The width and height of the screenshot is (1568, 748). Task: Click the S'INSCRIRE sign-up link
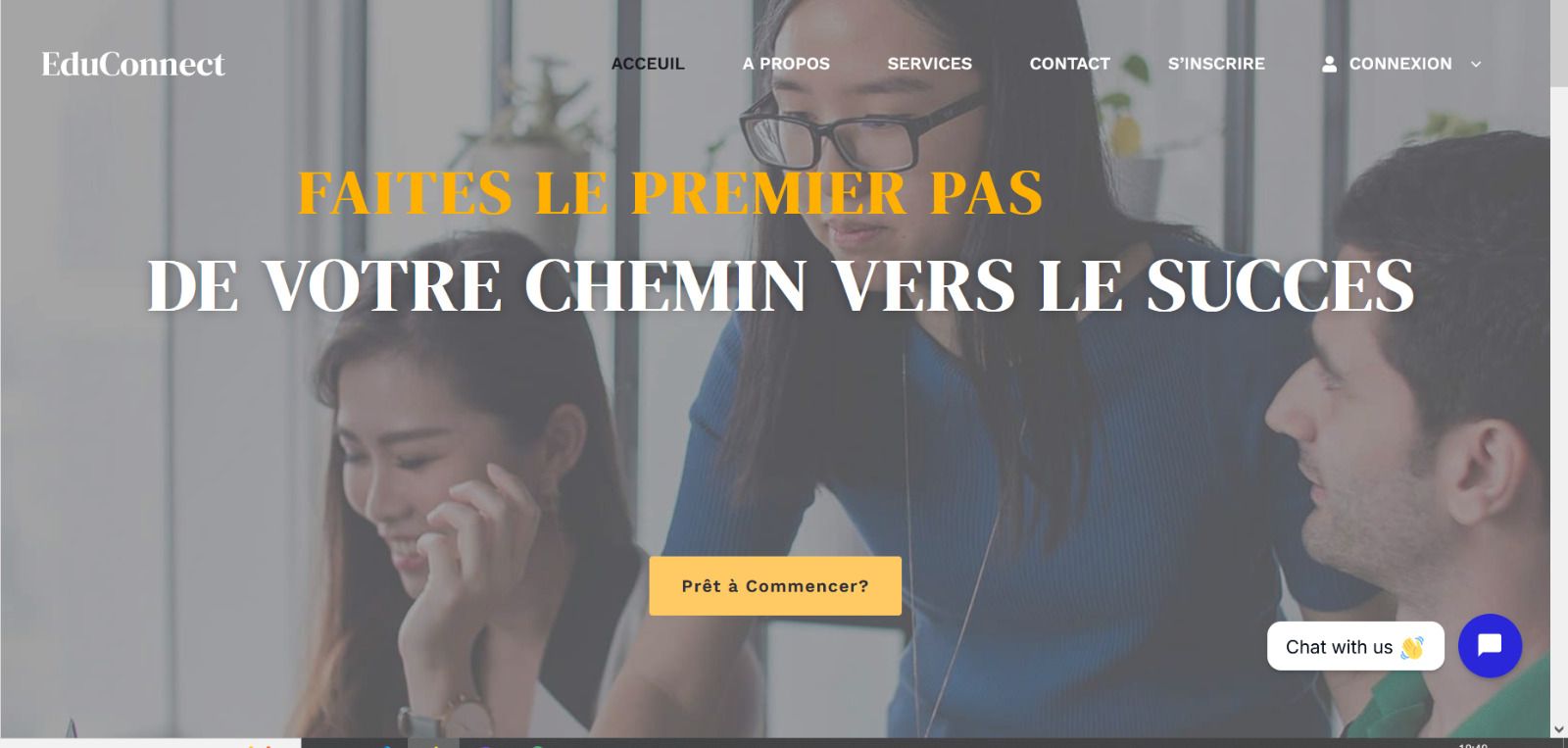point(1216,64)
